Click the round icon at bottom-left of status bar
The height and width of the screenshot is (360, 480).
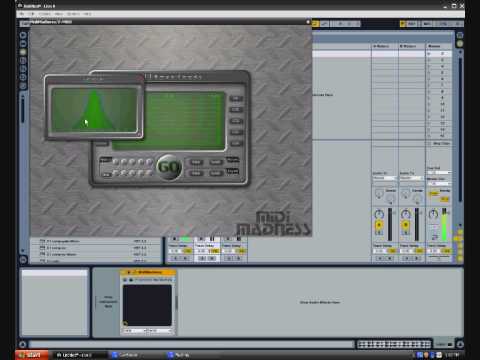[23, 344]
